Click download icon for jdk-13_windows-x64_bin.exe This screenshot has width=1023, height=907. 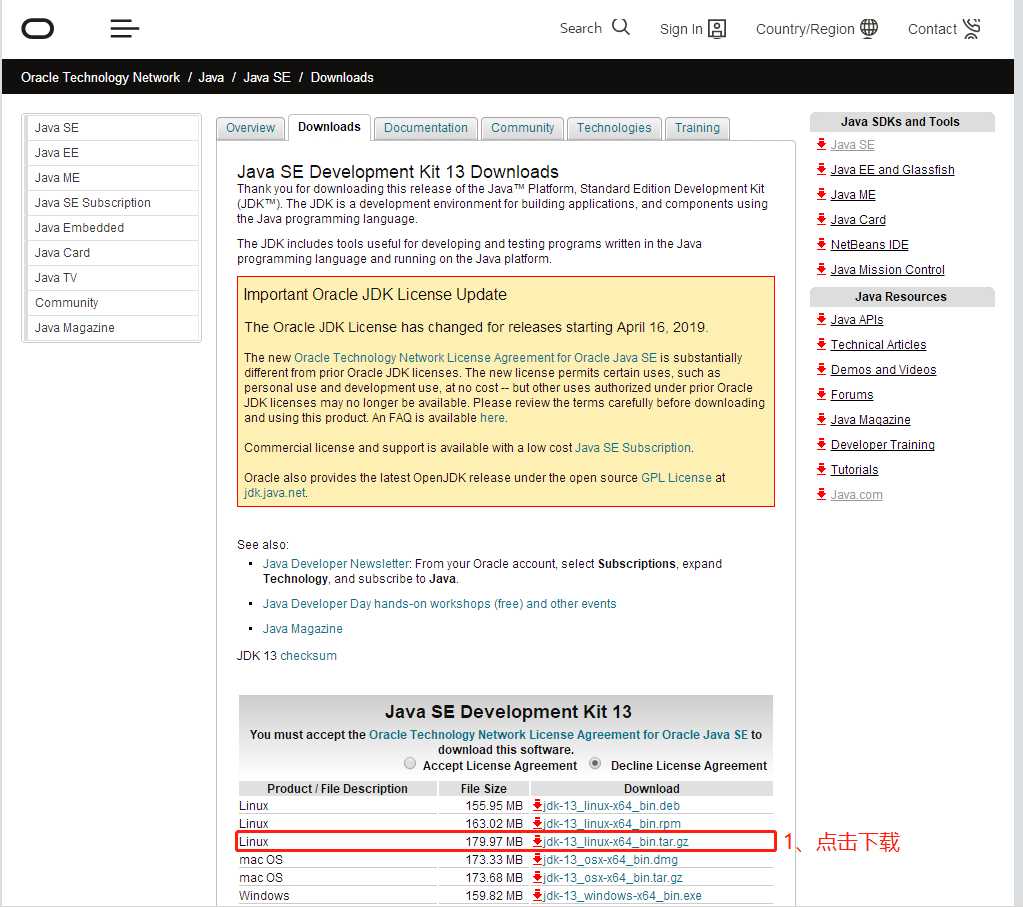click(538, 895)
